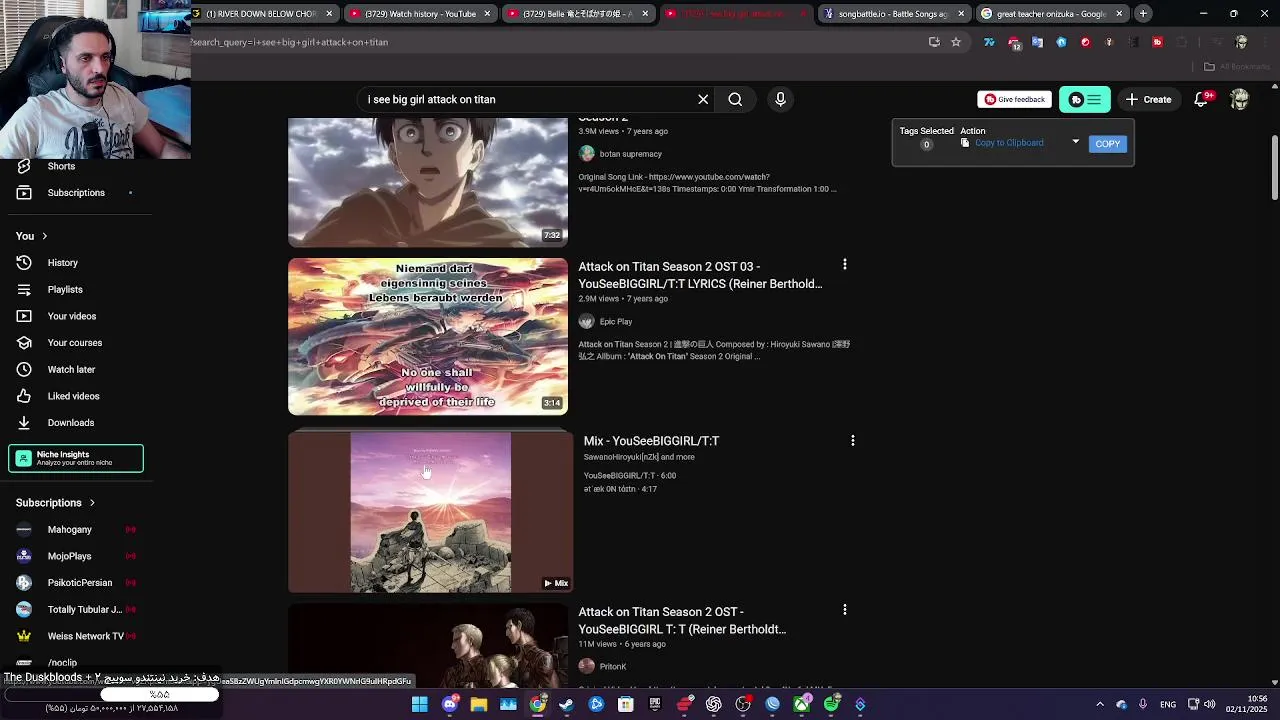Click the Create button
The image size is (1280, 720).
point(1148,99)
